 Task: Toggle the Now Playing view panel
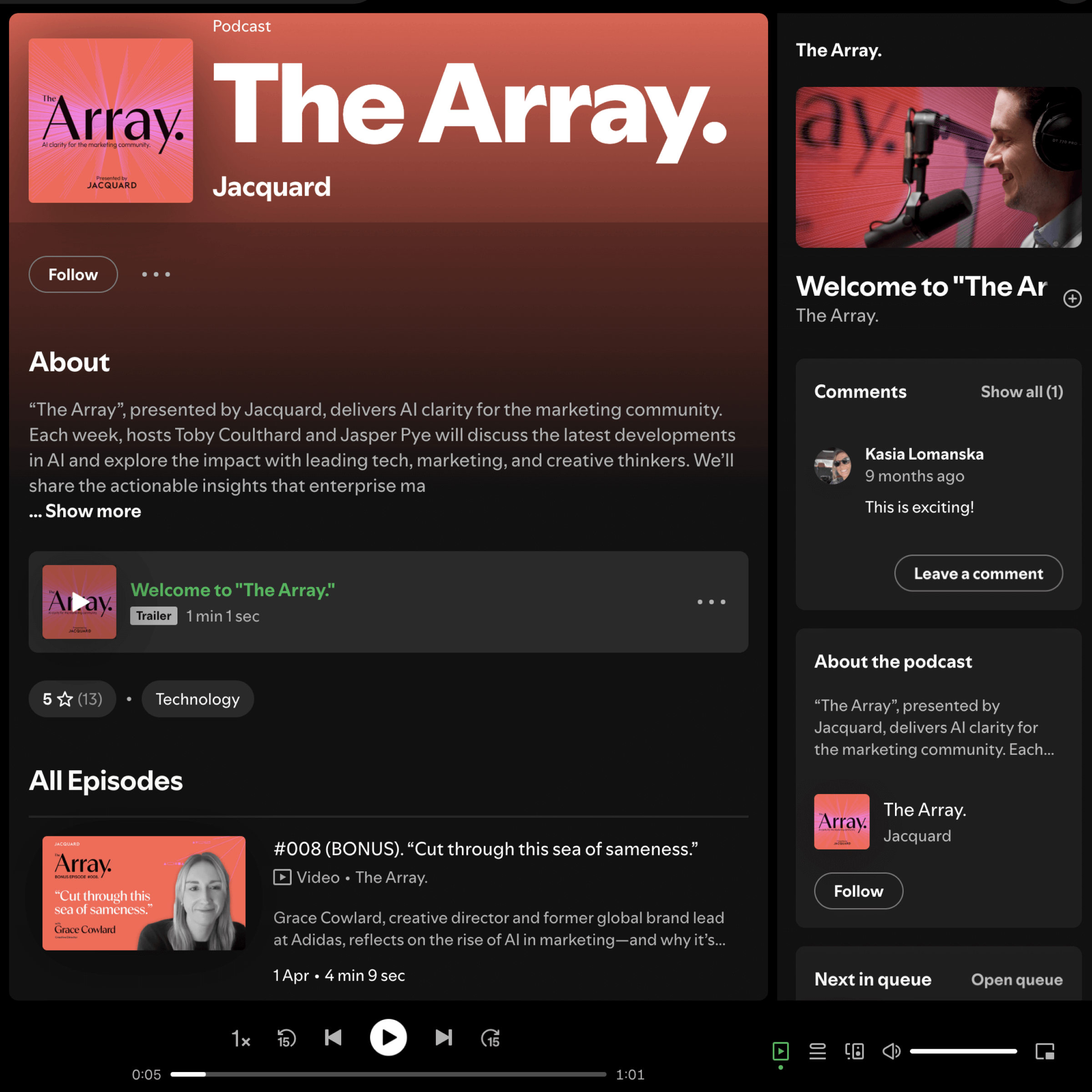tap(780, 1052)
